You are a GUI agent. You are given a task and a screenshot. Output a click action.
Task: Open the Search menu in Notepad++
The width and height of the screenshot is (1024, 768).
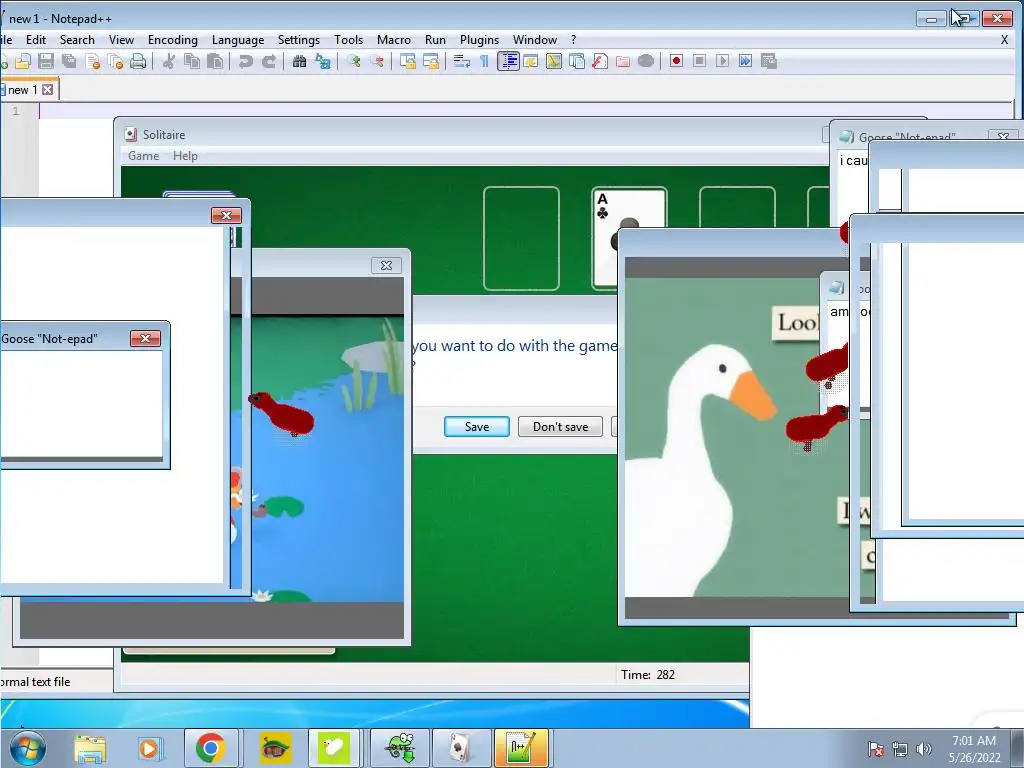77,40
